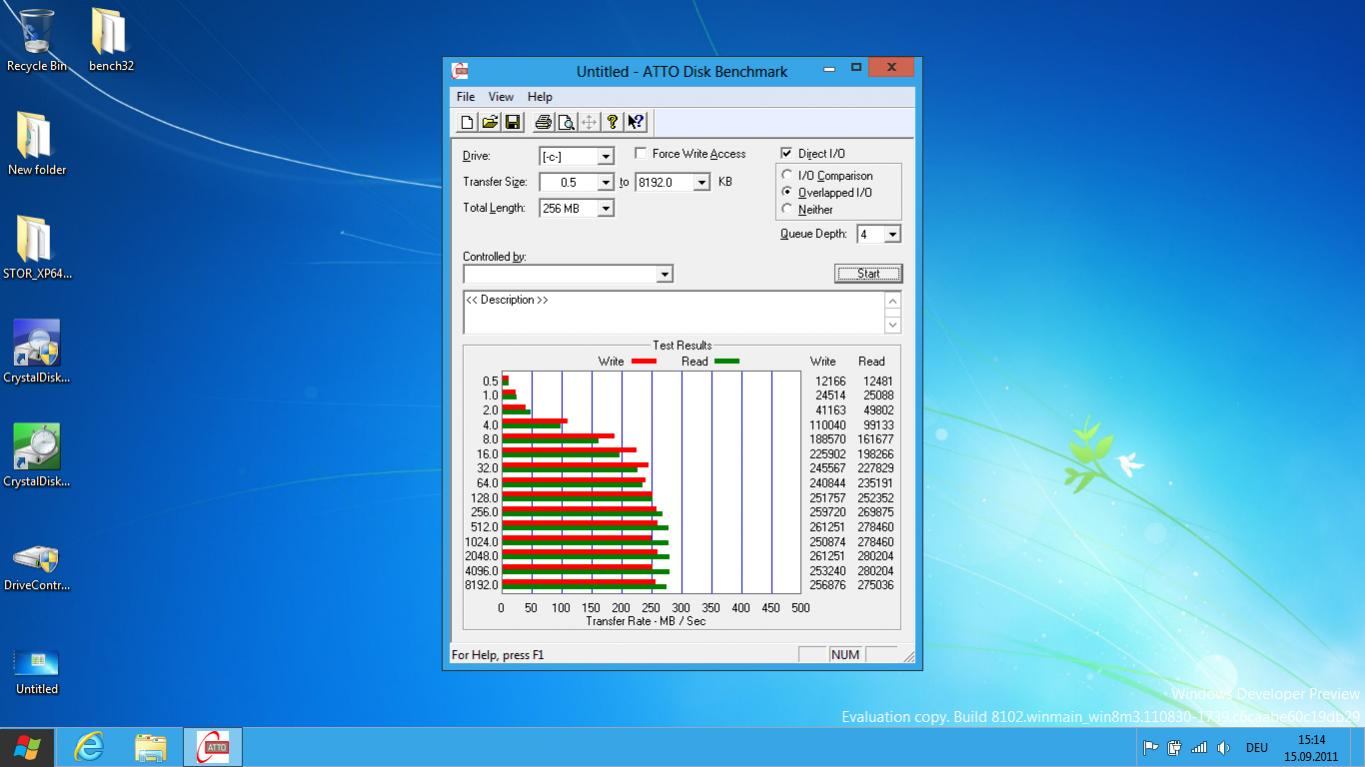Click the read value 280204 in row 2048.0
Viewport: 1365px width, 767px height.
(x=875, y=556)
